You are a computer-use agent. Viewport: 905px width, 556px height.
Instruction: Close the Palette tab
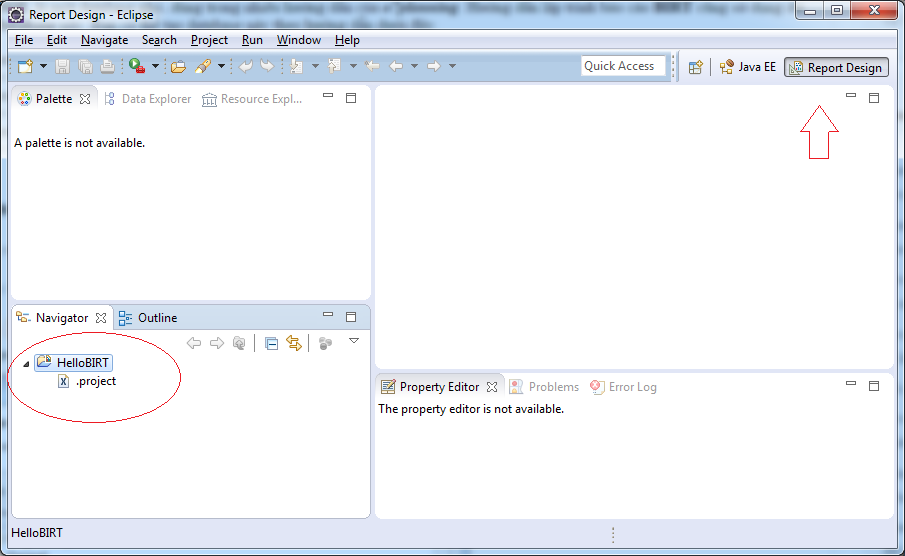coord(85,99)
